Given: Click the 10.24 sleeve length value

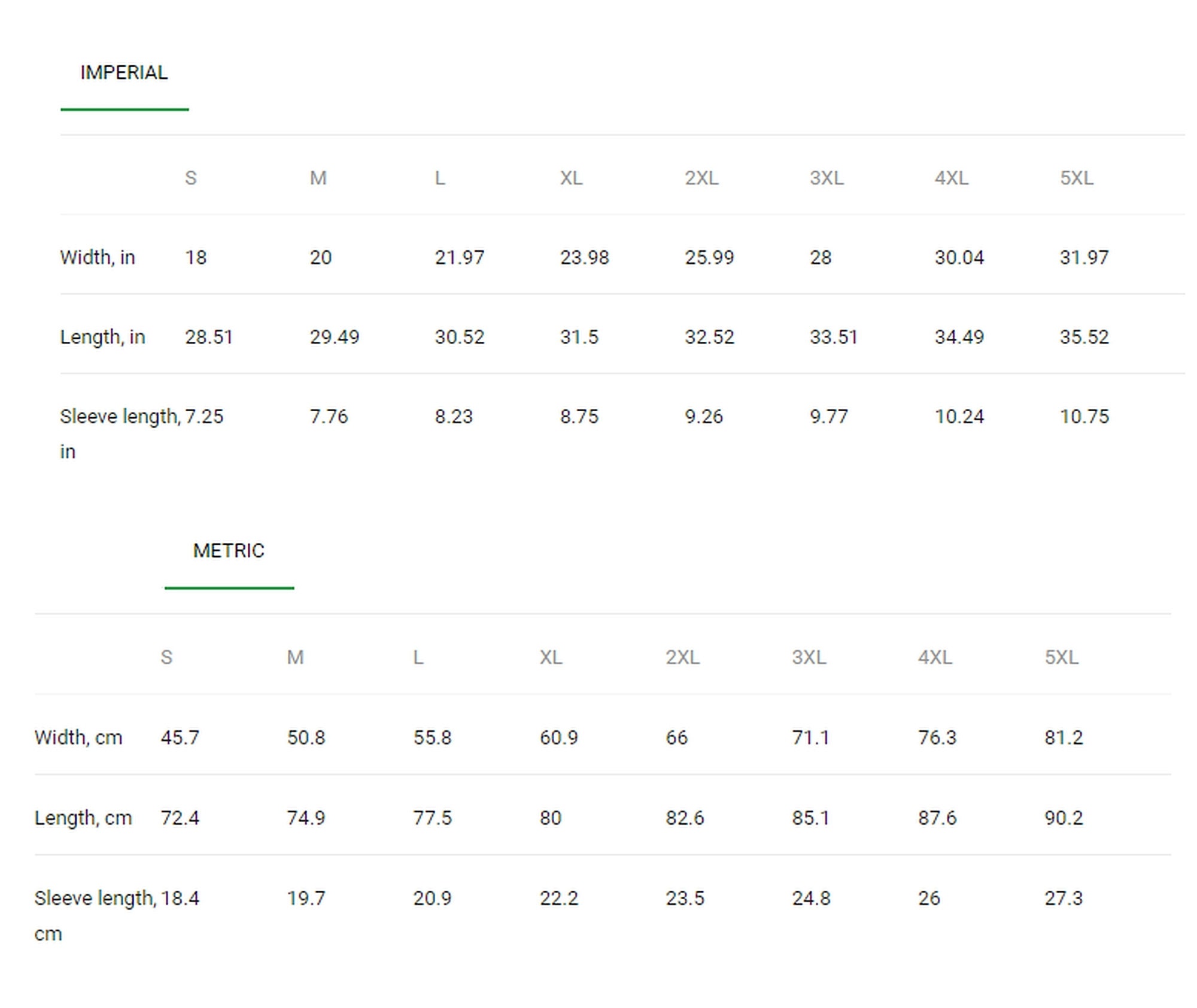Looking at the screenshot, I should [959, 417].
